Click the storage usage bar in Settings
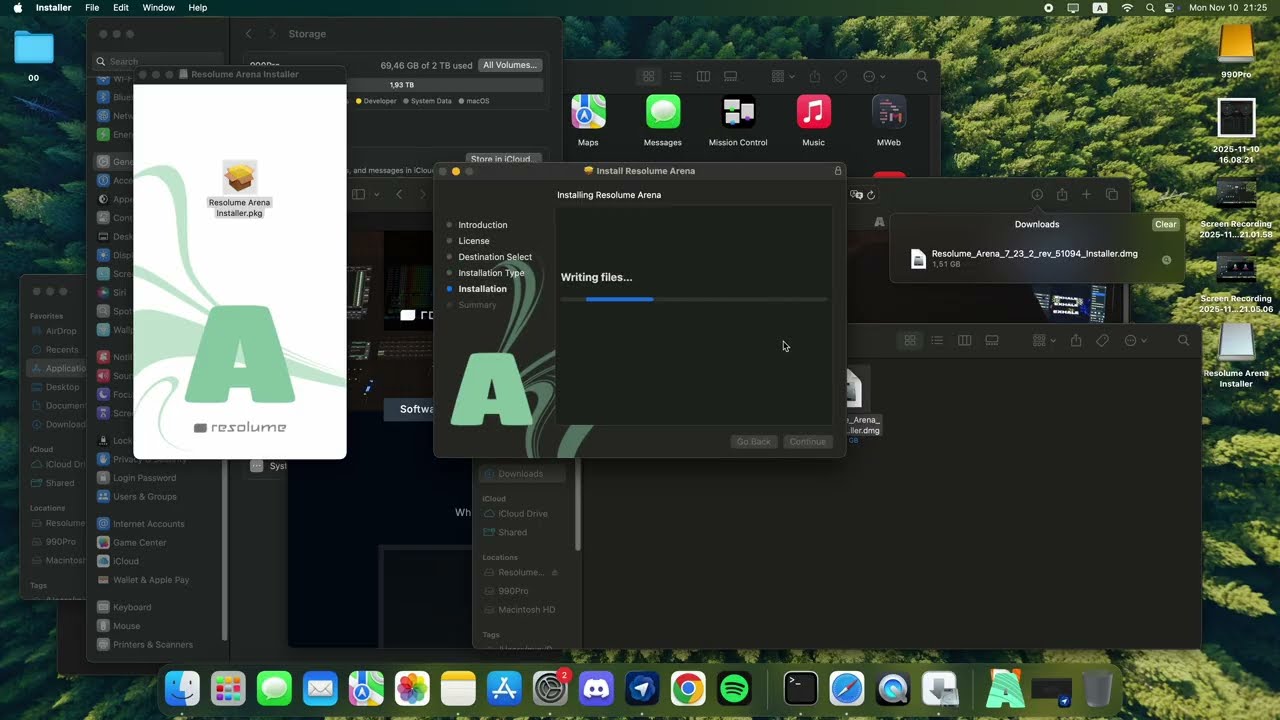Viewport: 1280px width, 720px height. pyautogui.click(x=401, y=85)
